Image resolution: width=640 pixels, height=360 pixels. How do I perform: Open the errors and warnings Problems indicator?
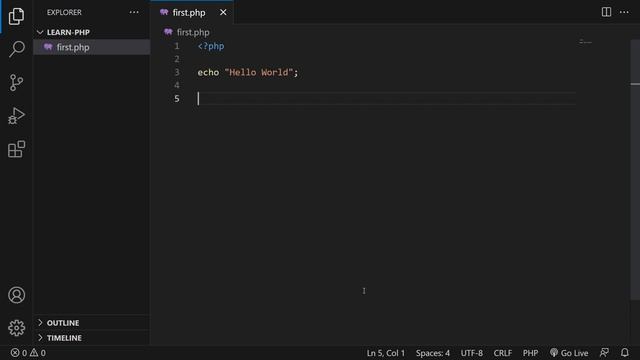tap(28, 353)
